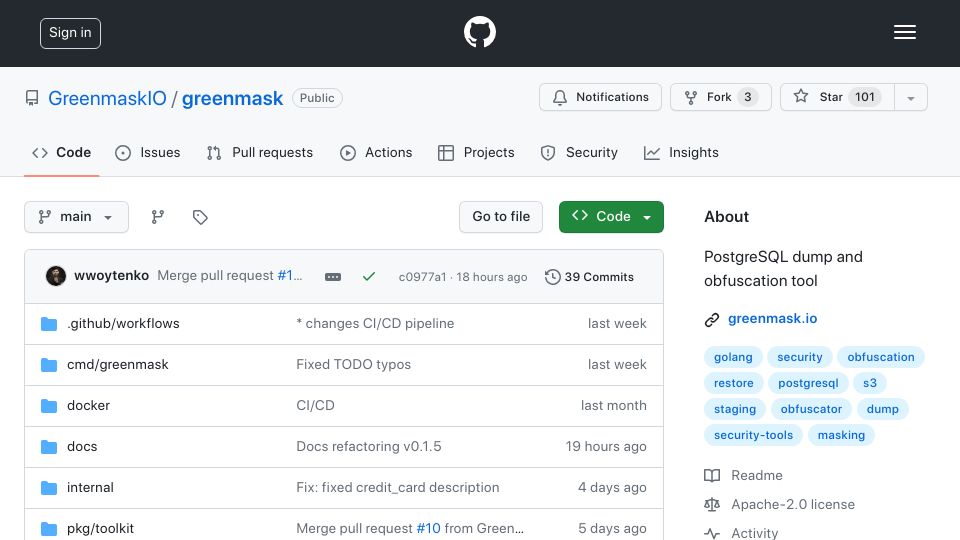
Task: Switch to the Issues tab
Action: (148, 152)
